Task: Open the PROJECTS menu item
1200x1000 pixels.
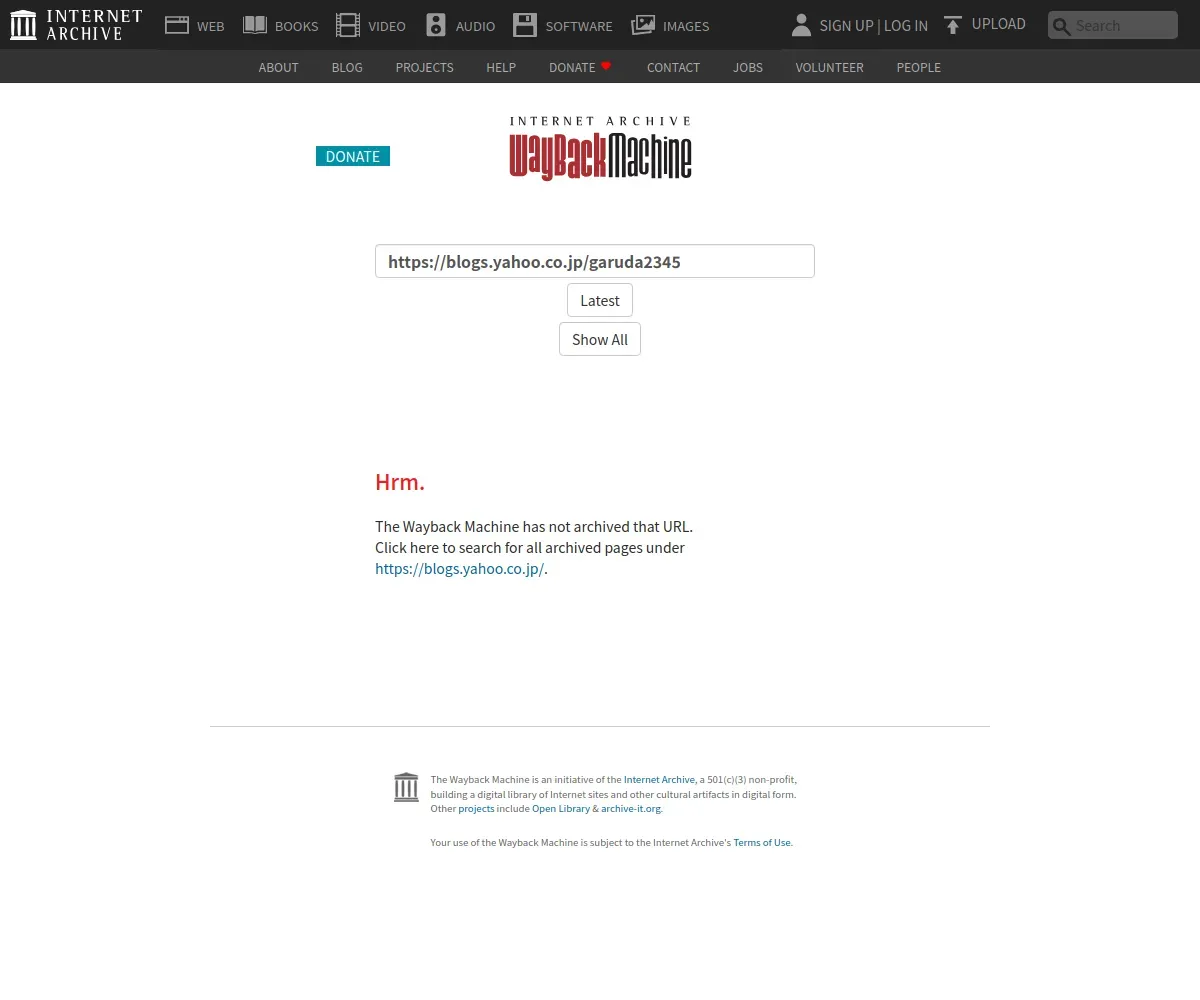Action: (x=424, y=67)
